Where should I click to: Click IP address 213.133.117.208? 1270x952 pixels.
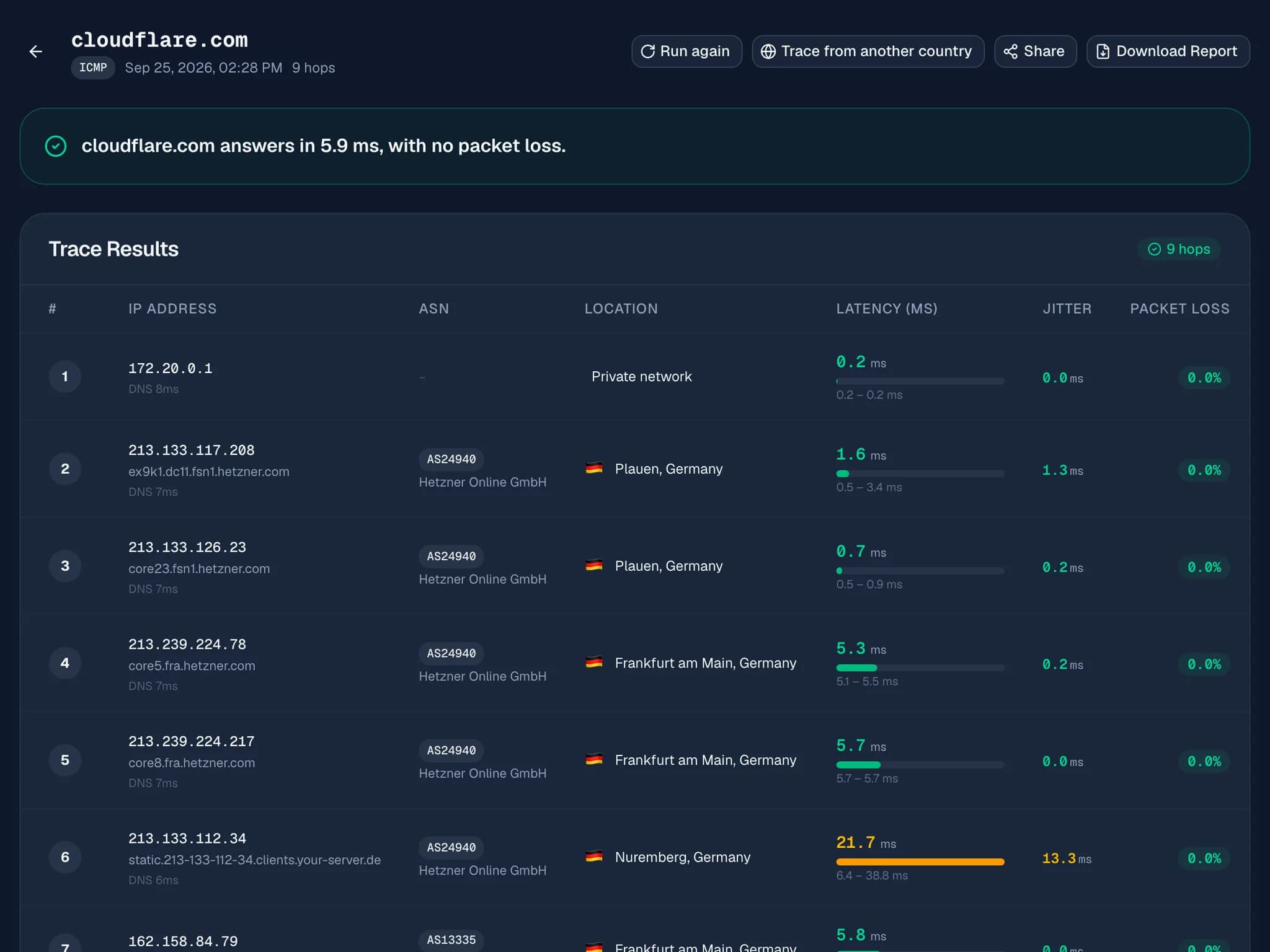[192, 450]
